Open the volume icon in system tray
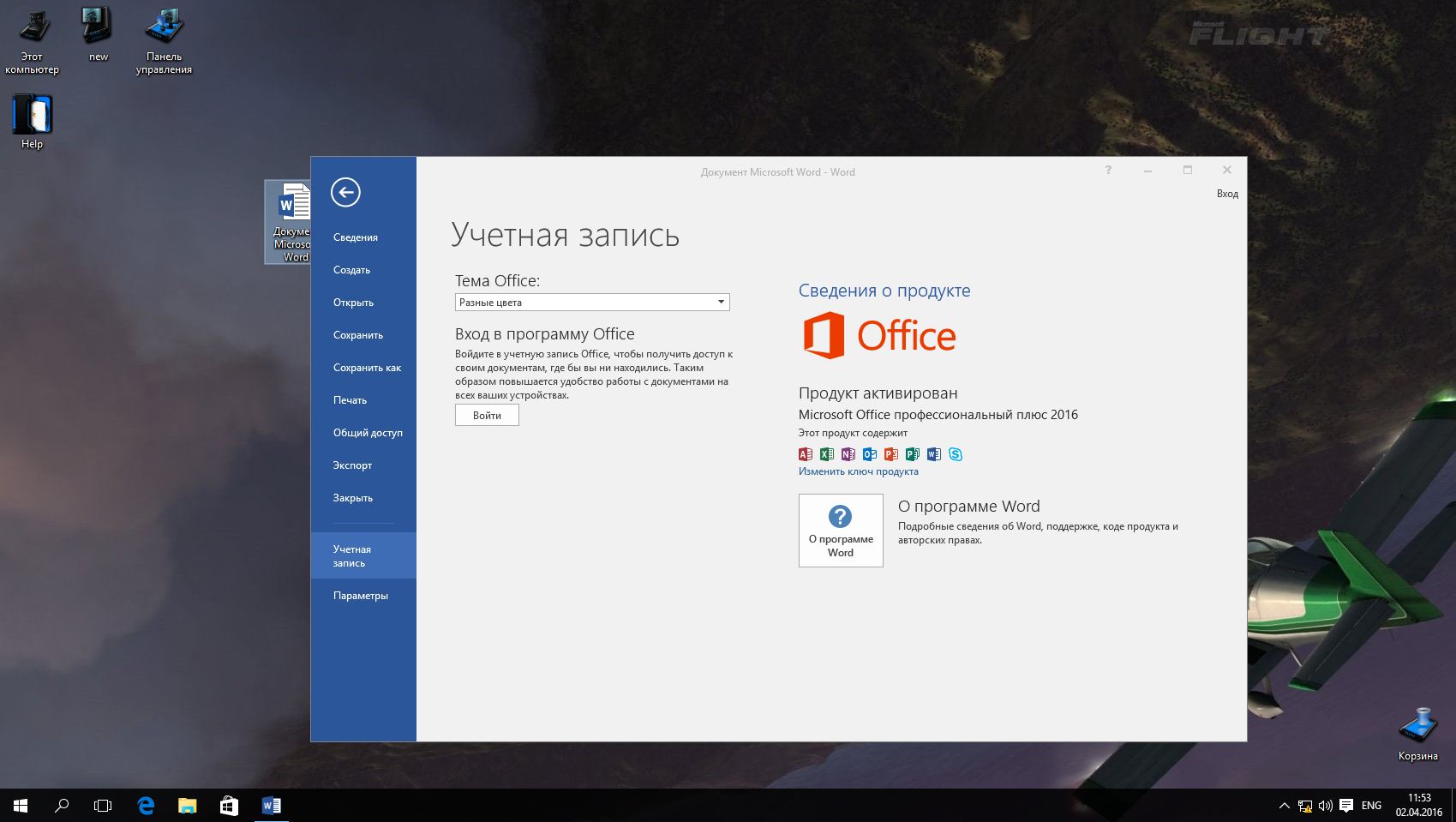Viewport: 1456px width, 822px height. (1326, 806)
